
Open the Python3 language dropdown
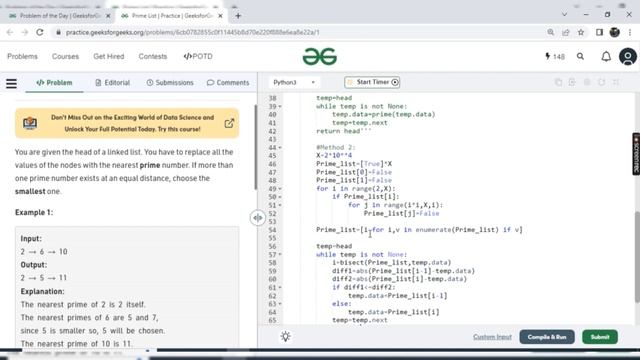294,82
